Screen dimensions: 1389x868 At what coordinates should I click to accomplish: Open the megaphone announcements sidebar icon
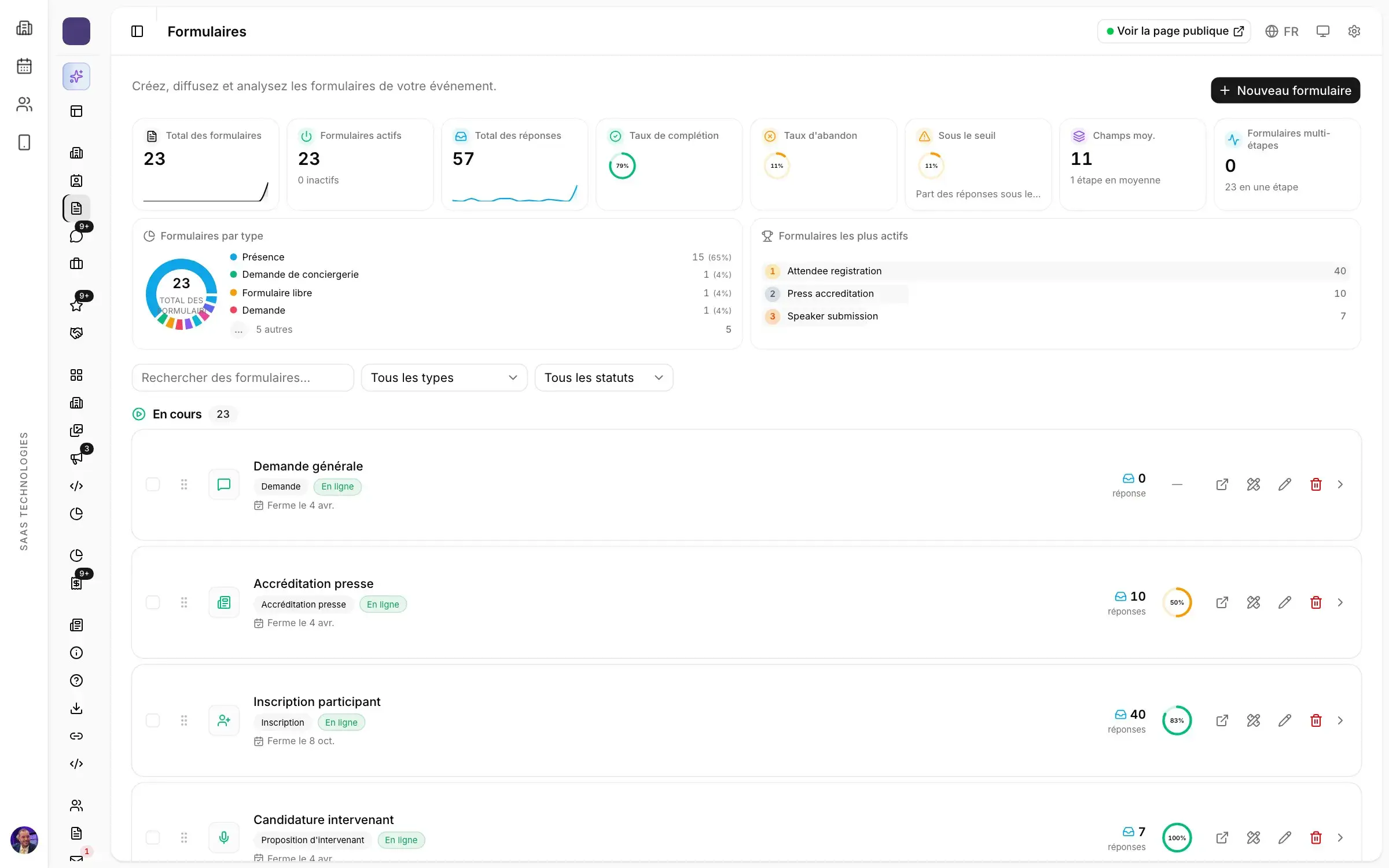76,458
